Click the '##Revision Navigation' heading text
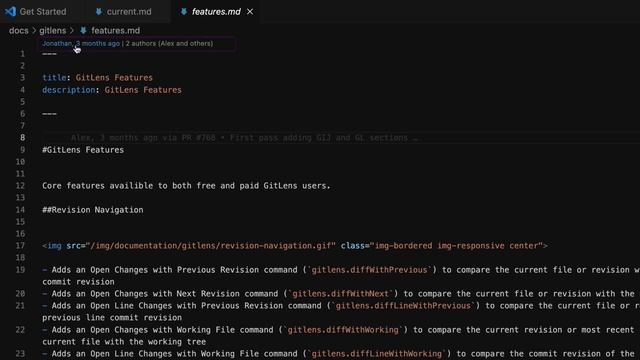The width and height of the screenshot is (640, 360). coord(93,210)
